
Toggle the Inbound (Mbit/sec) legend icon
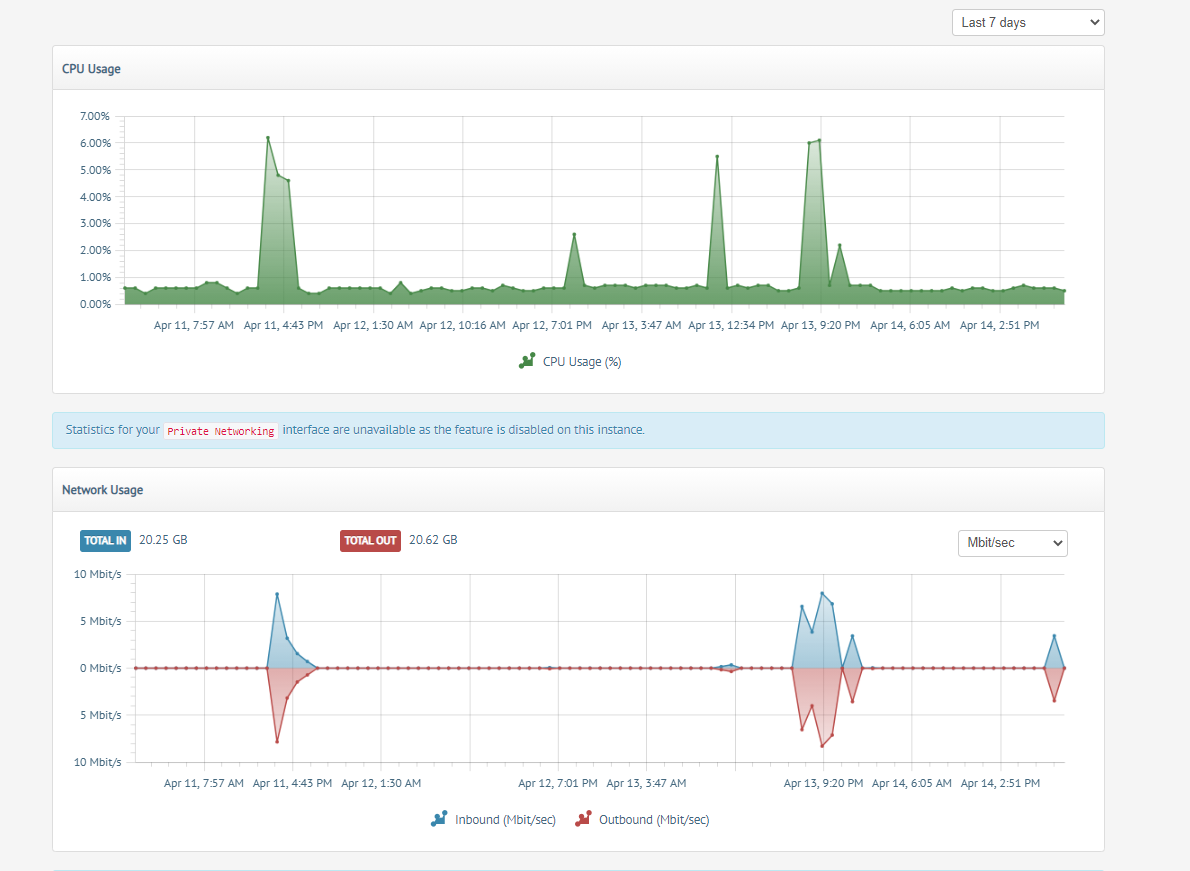tap(439, 819)
